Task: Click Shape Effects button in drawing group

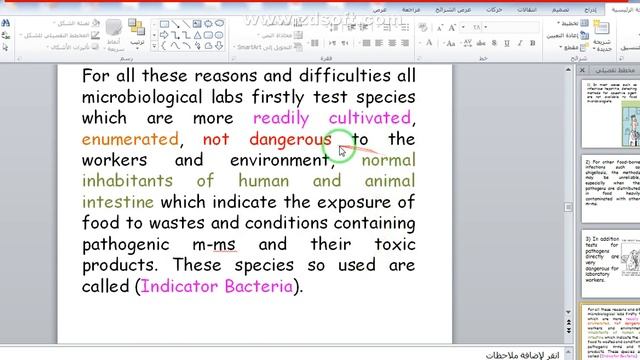Action: click(73, 47)
